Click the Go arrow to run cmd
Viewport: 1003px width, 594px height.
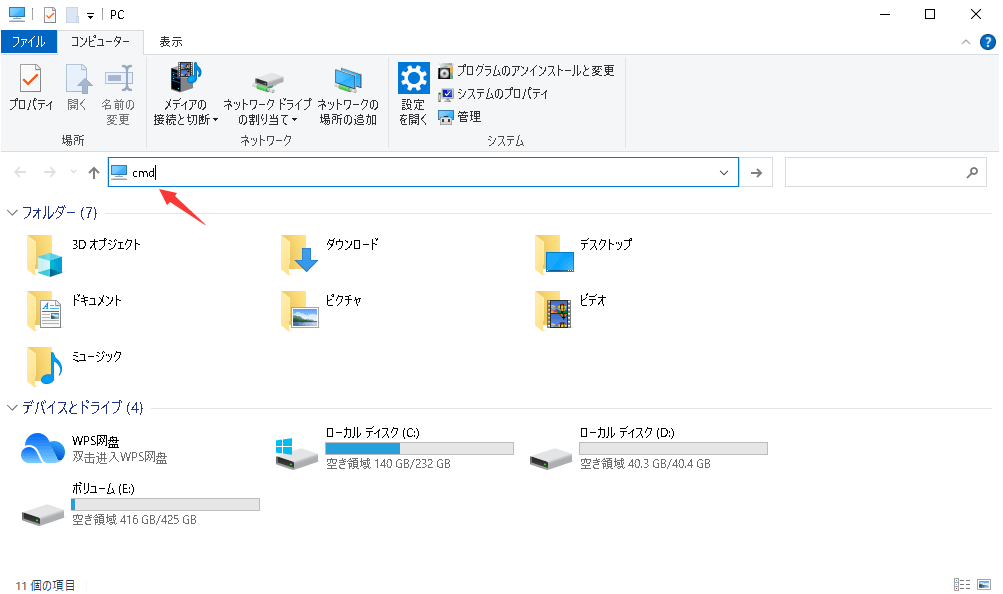click(755, 171)
